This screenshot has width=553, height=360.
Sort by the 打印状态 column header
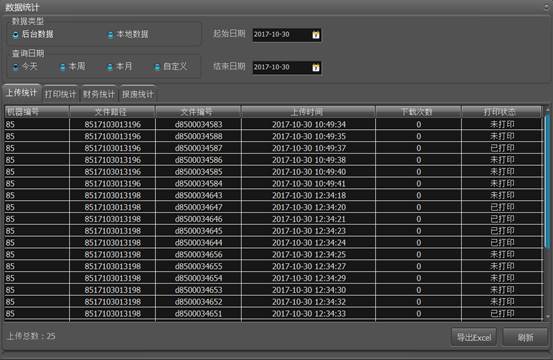point(502,112)
